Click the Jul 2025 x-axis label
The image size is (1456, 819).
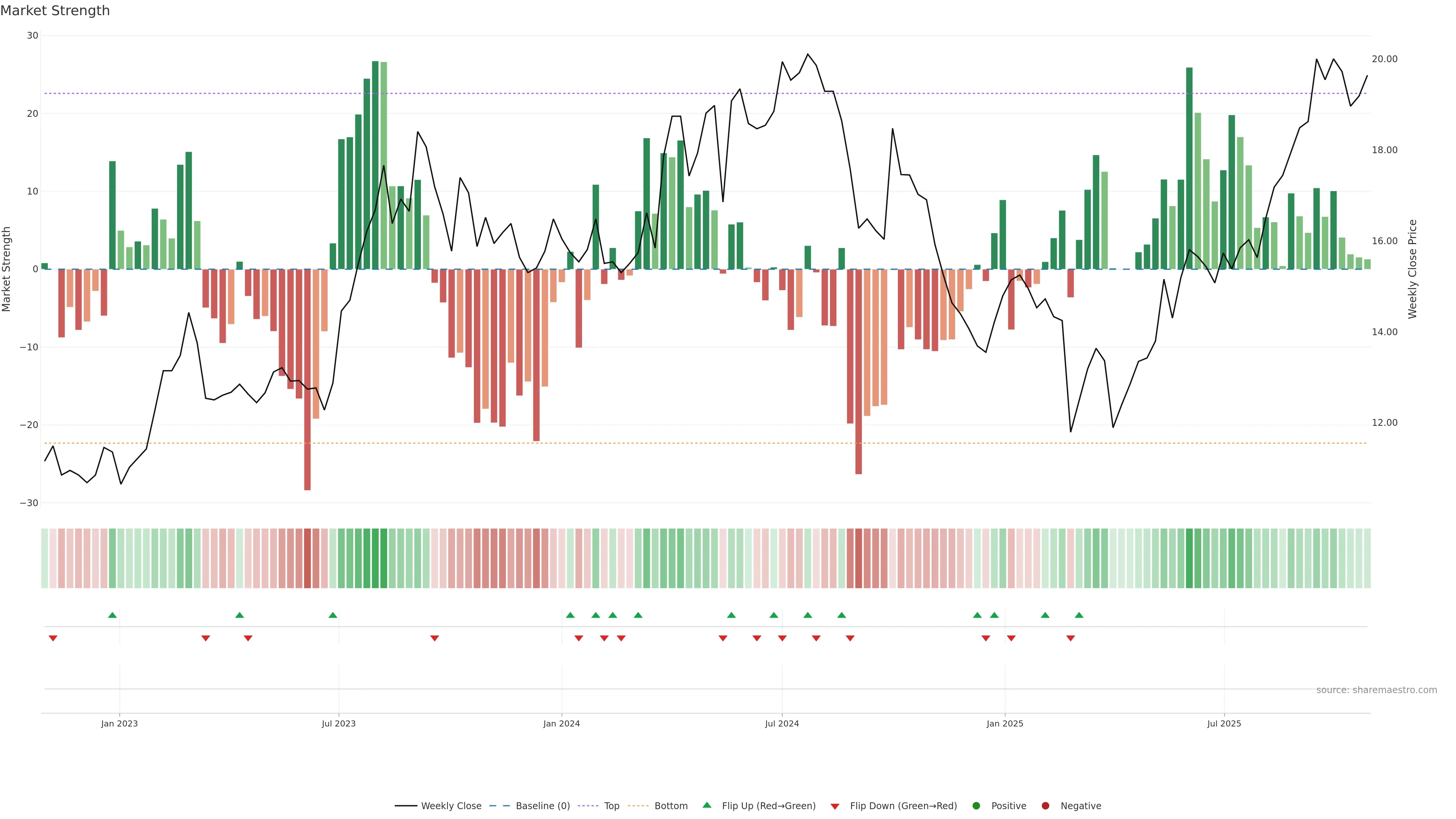(x=1224, y=723)
